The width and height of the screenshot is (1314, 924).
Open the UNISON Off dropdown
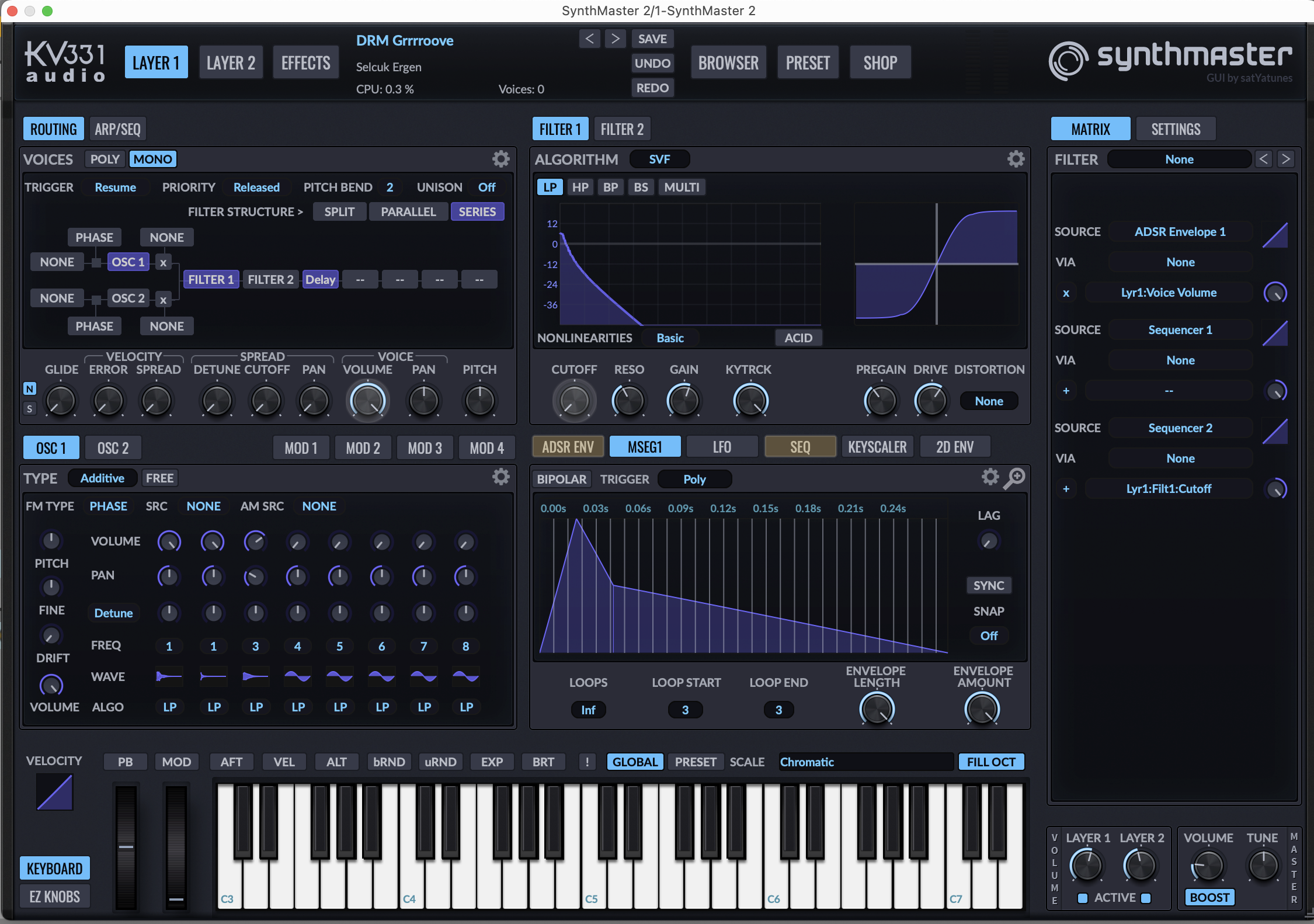(x=486, y=187)
